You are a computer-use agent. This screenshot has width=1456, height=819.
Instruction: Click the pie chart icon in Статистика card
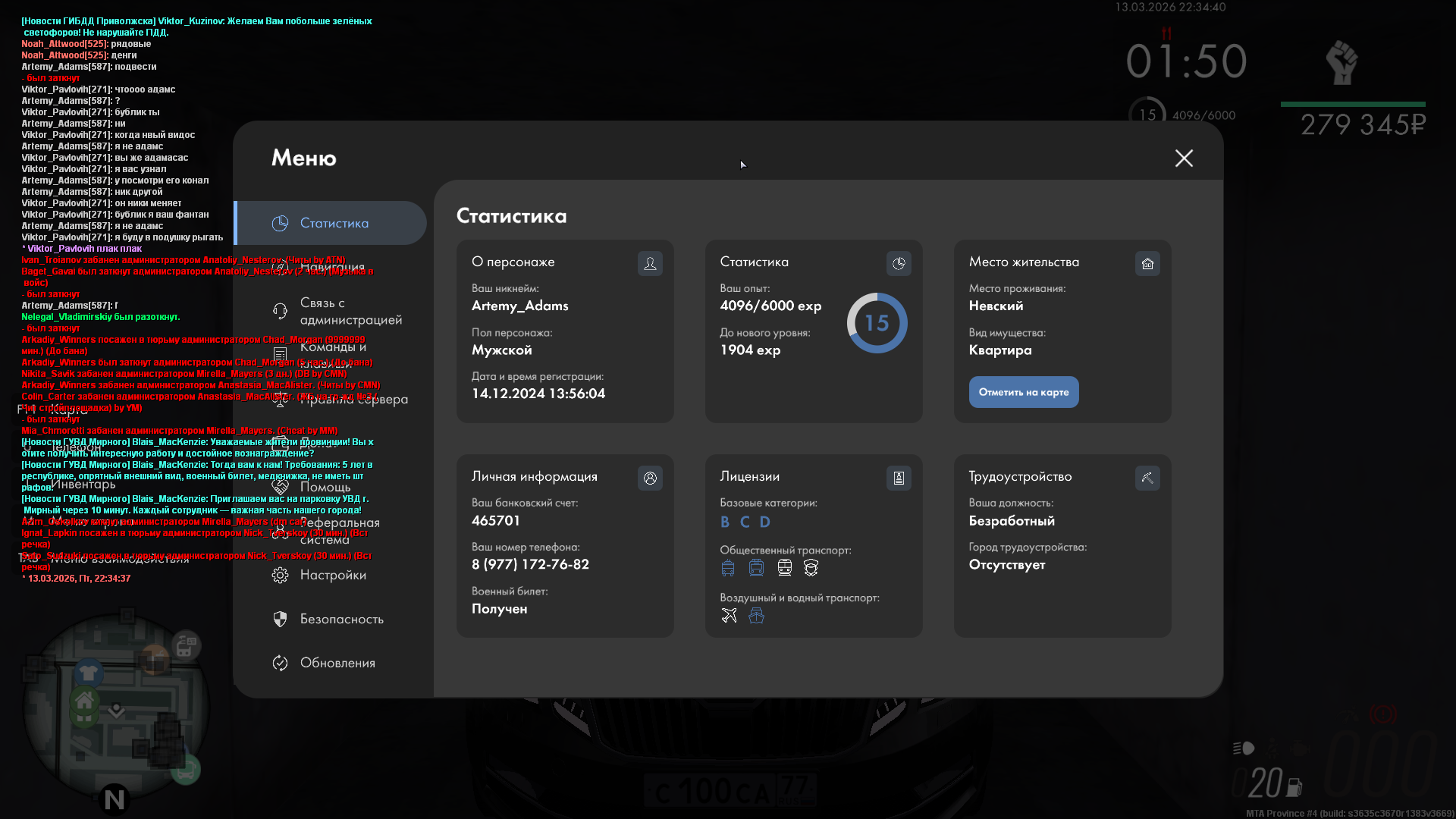point(899,263)
